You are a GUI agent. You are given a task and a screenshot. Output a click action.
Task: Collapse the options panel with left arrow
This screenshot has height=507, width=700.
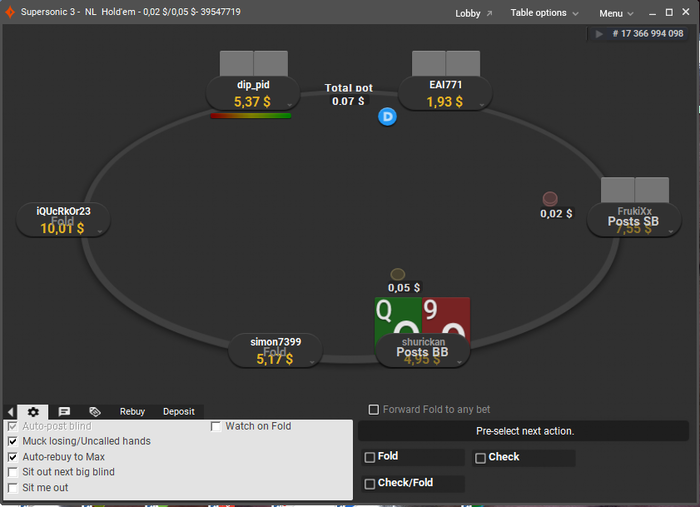(x=11, y=411)
